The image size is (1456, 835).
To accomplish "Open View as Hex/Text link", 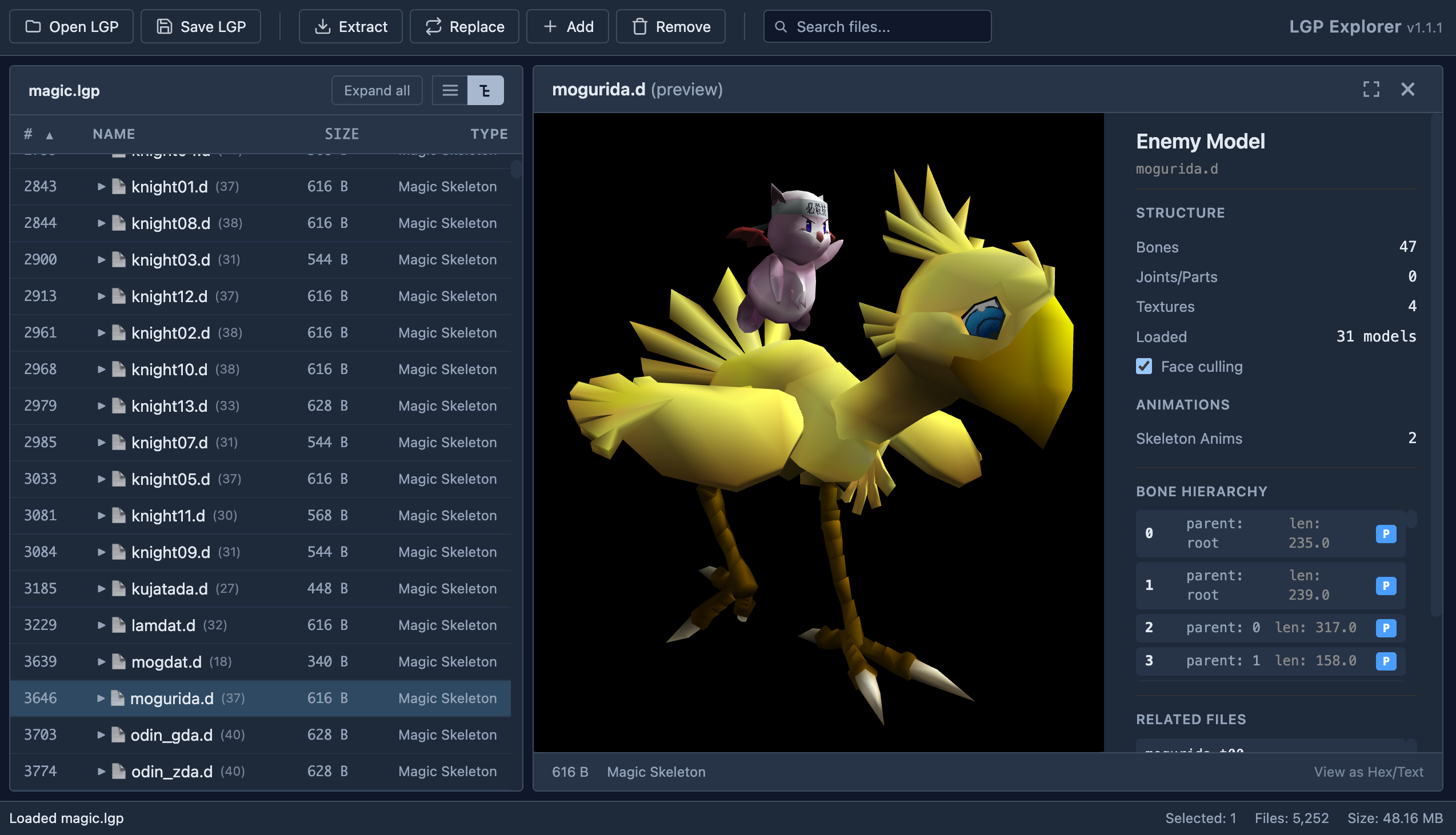I will (x=1368, y=772).
